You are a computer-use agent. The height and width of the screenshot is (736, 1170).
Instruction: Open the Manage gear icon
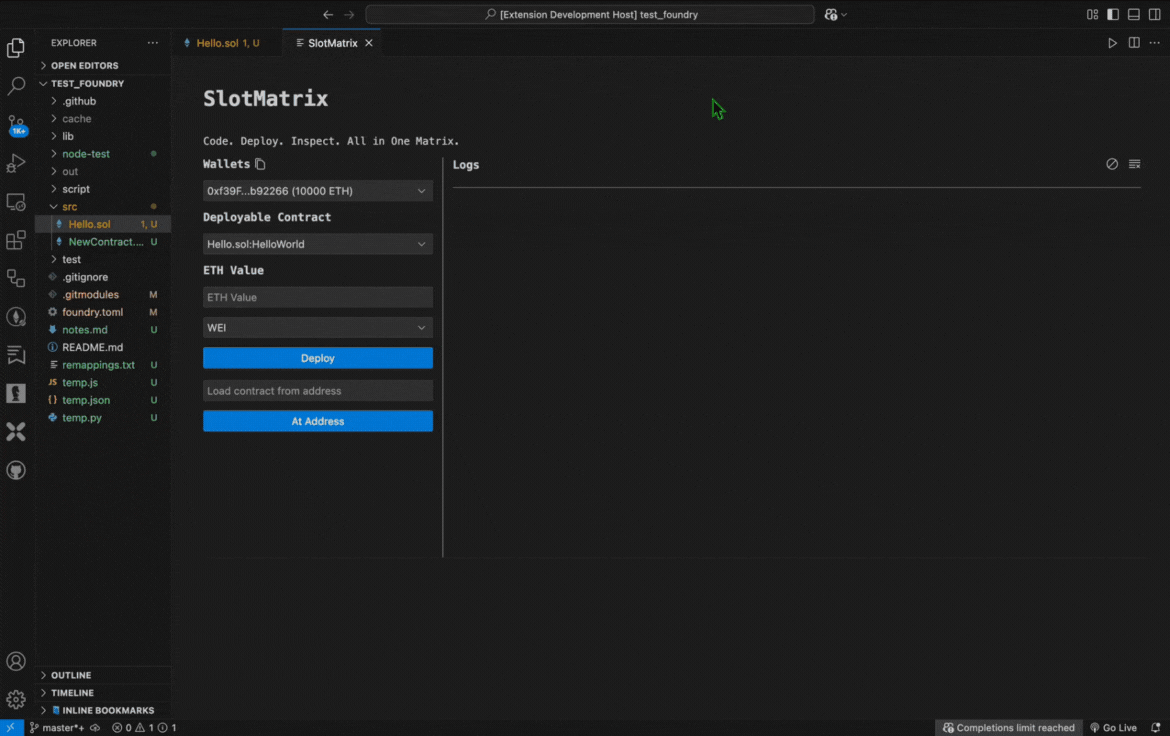click(x=16, y=699)
